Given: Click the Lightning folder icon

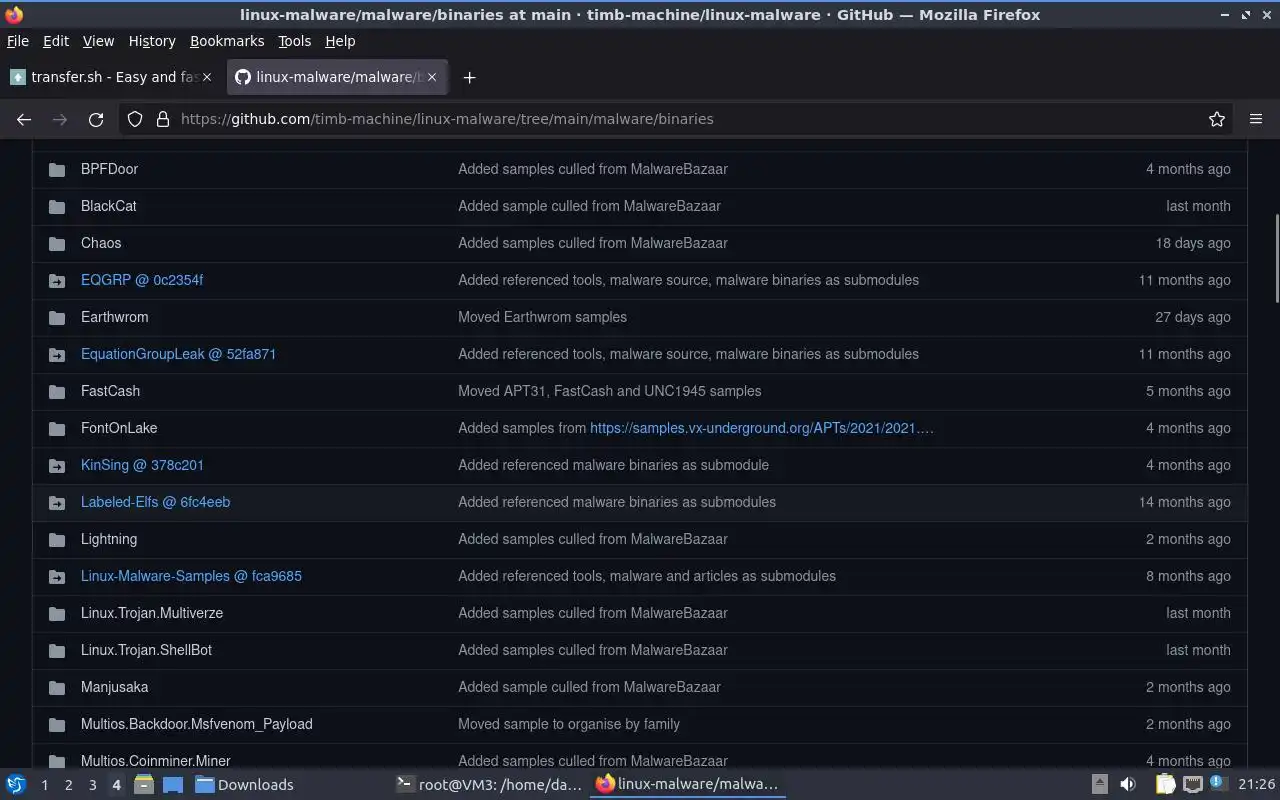Looking at the screenshot, I should coord(57,539).
